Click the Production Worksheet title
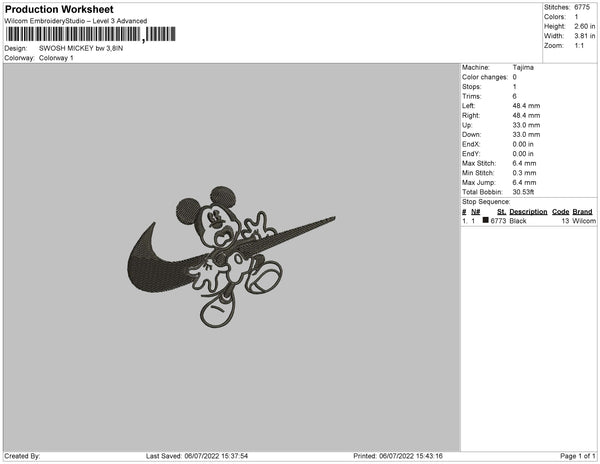Image resolution: width=600 pixels, height=464 pixels. coord(59,9)
